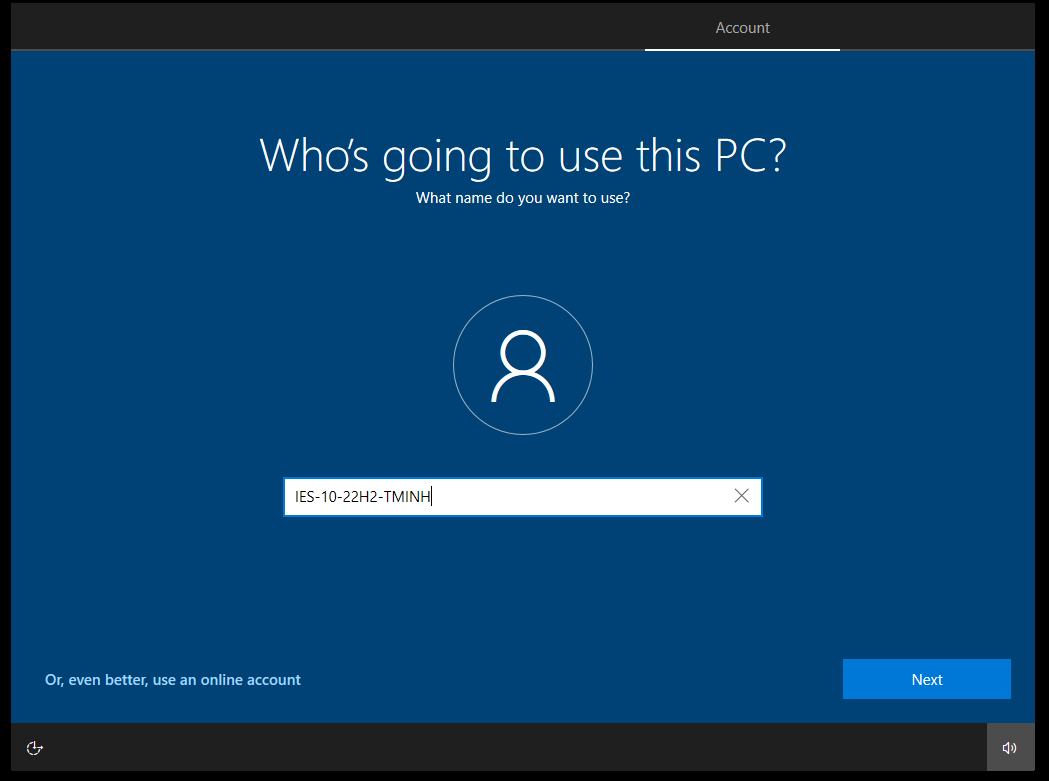Select the Account tab
Image resolution: width=1049 pixels, height=781 pixels.
tap(742, 27)
